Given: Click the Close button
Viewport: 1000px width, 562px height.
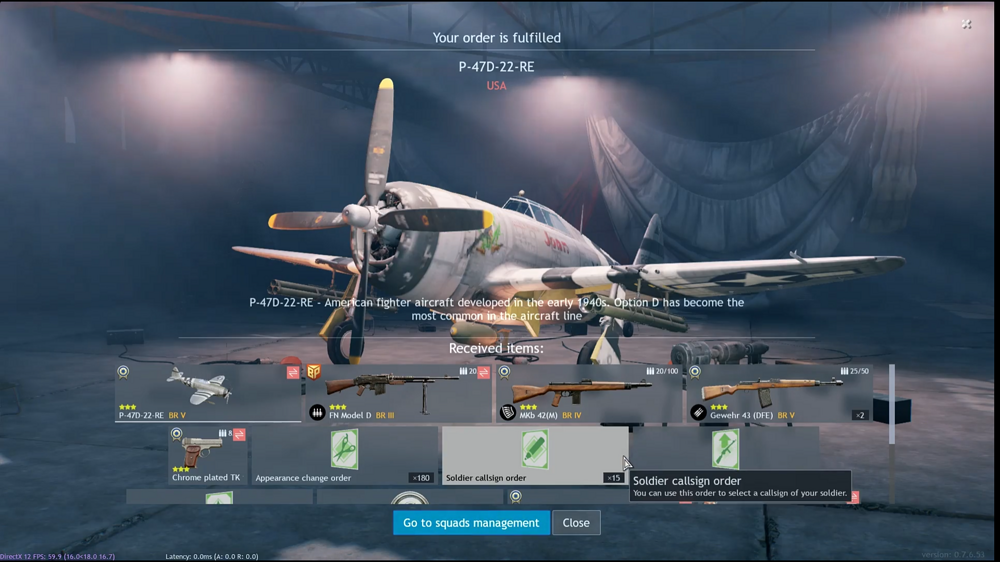Looking at the screenshot, I should coord(576,522).
